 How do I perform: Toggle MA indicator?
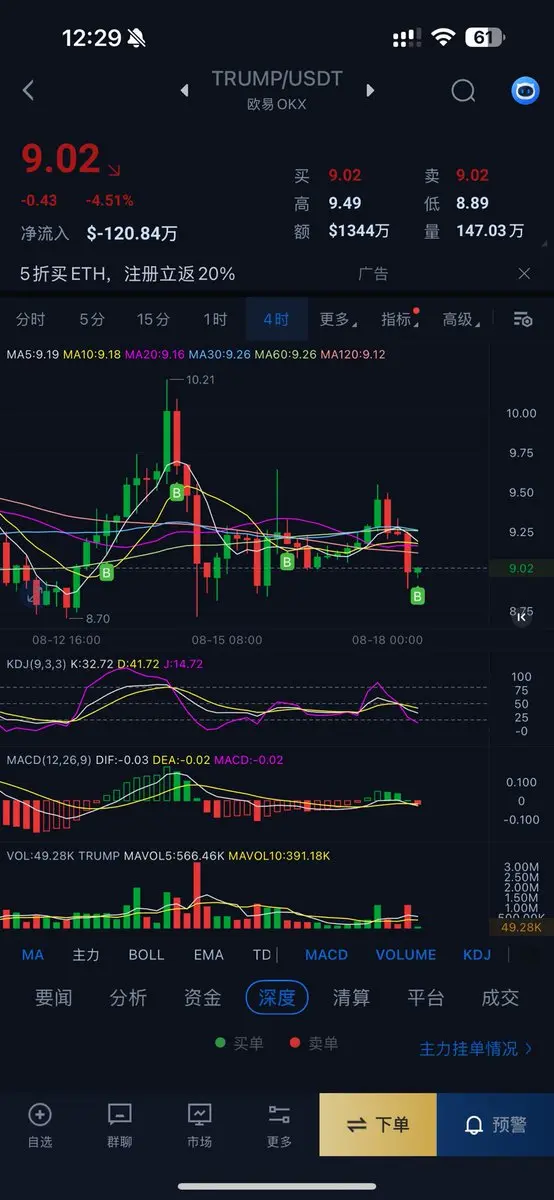(33, 954)
